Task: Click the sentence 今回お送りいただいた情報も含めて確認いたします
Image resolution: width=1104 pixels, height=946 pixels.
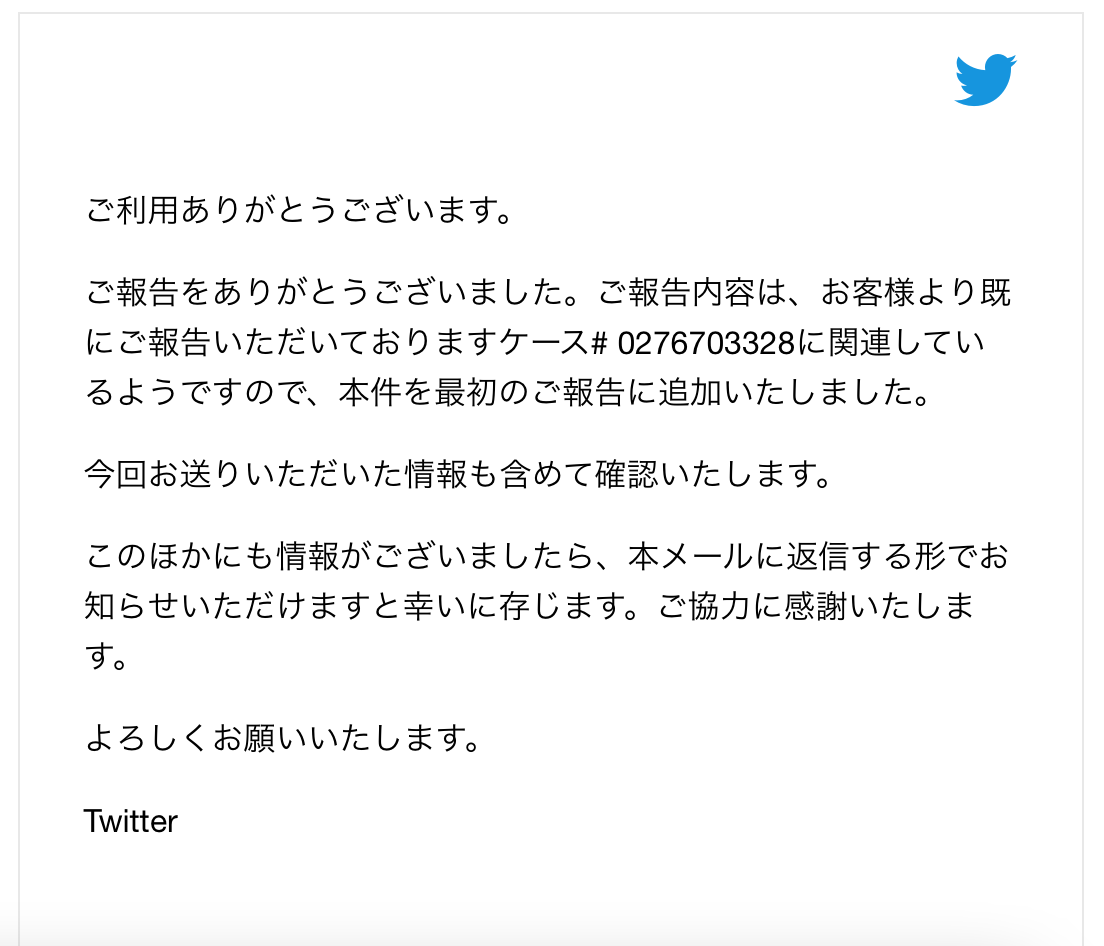Action: click(x=459, y=474)
